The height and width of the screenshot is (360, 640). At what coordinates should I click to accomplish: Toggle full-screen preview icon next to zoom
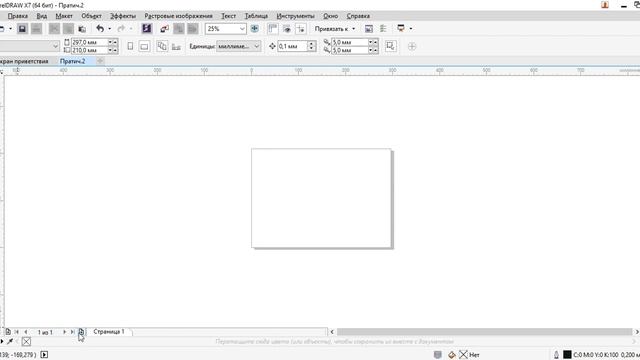tap(255, 29)
